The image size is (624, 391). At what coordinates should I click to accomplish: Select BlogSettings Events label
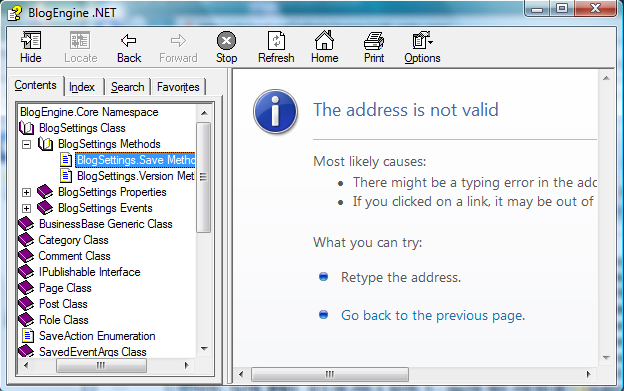[105, 208]
